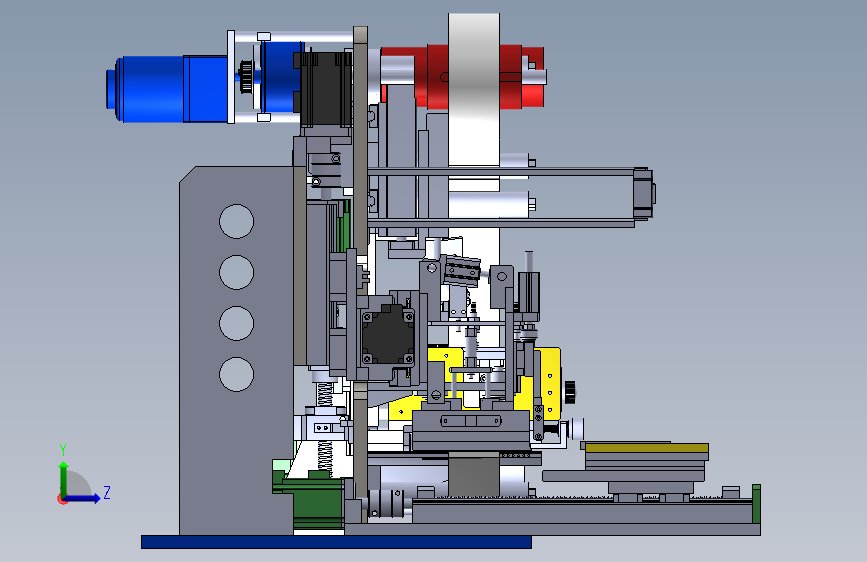The width and height of the screenshot is (867, 562).
Task: Select the black timing pulley beside blue motor
Action: click(246, 76)
